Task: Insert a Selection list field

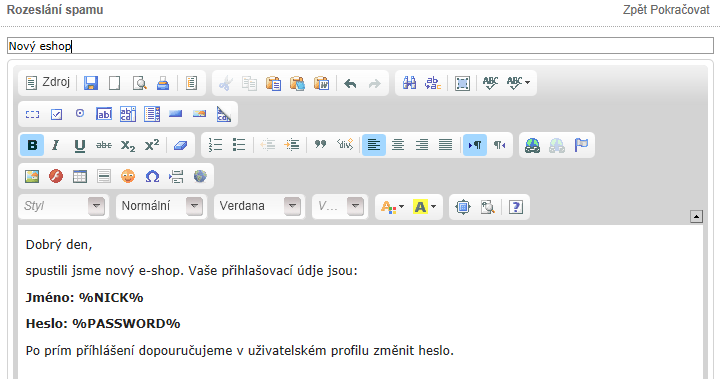Action: point(152,114)
